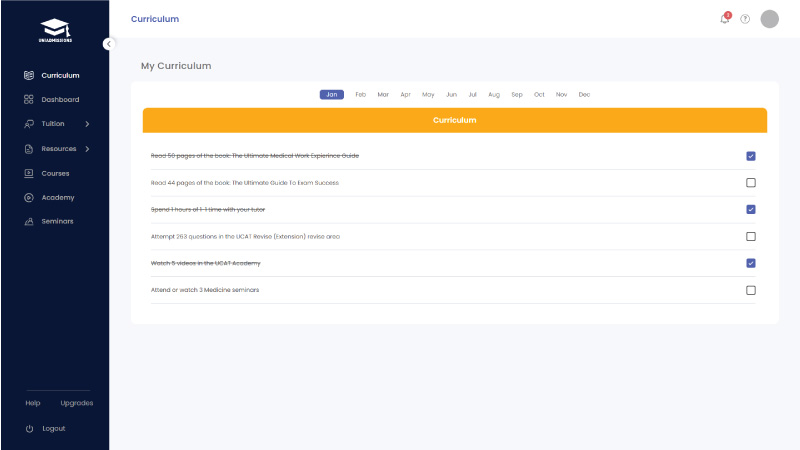Click the Seminars presenter icon
This screenshot has height=450, width=800.
29,221
